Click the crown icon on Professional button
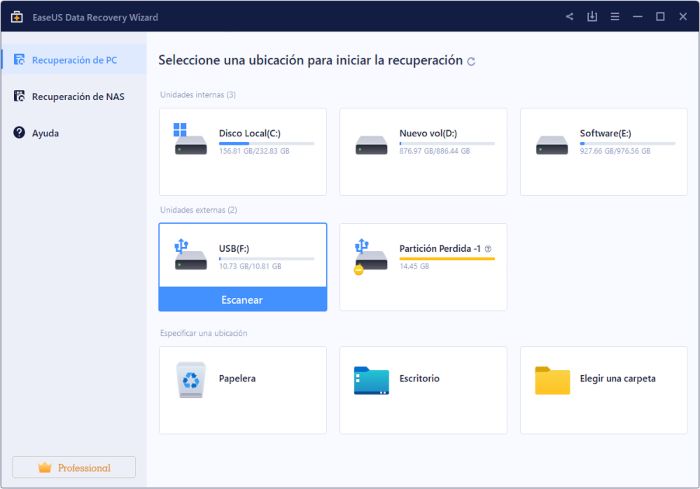Screen dimensions: 700x489 (x=45, y=468)
